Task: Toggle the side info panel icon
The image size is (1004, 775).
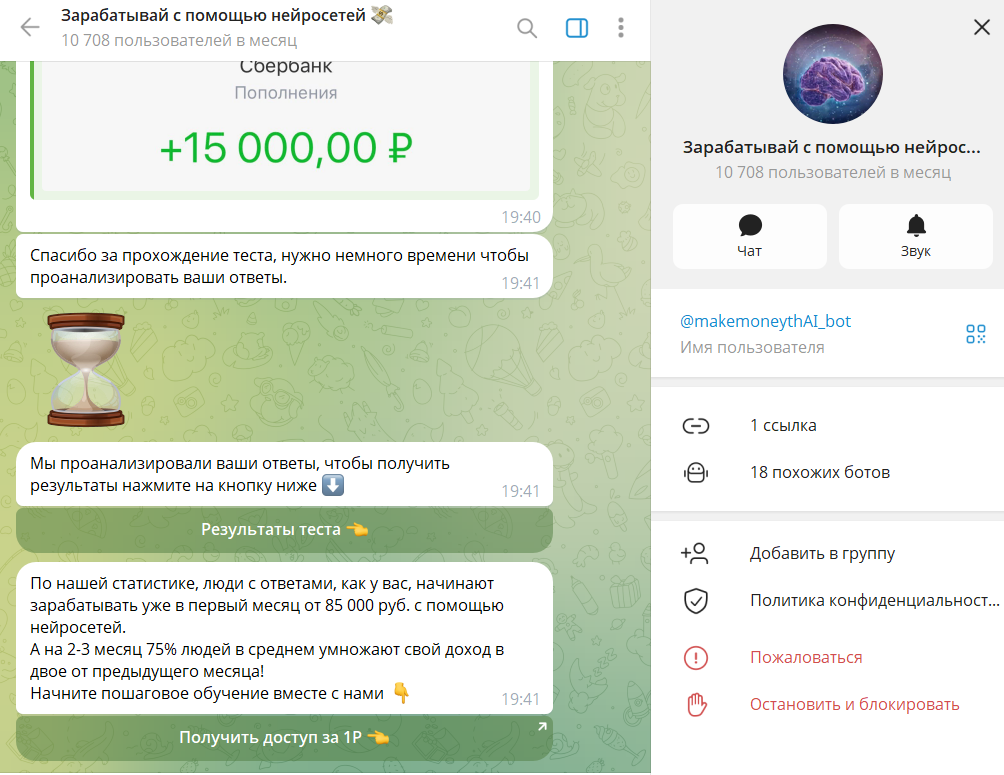Action: (x=576, y=28)
